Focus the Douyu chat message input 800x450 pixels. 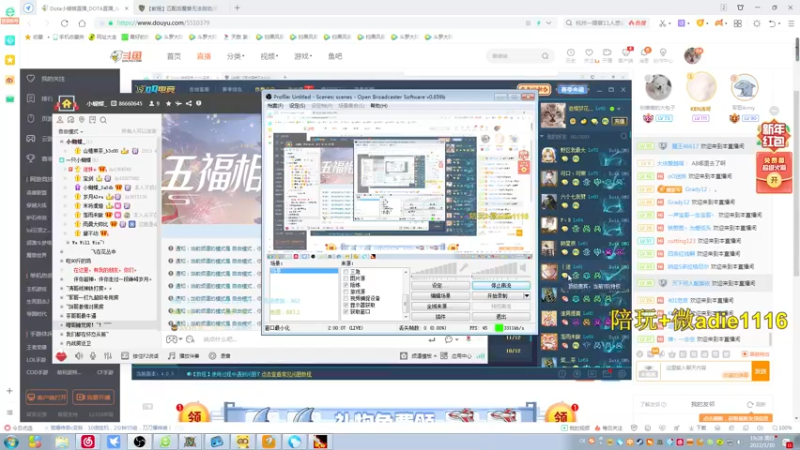click(x=706, y=371)
